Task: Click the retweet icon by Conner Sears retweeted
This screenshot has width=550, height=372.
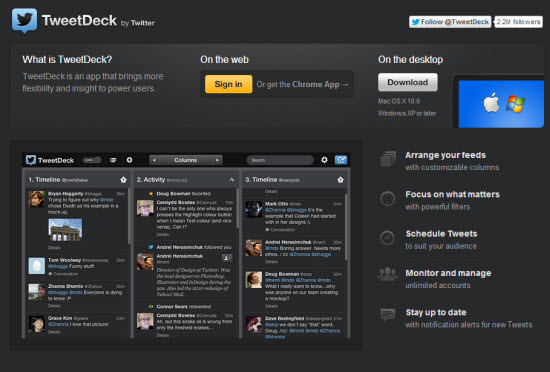Action: click(151, 306)
